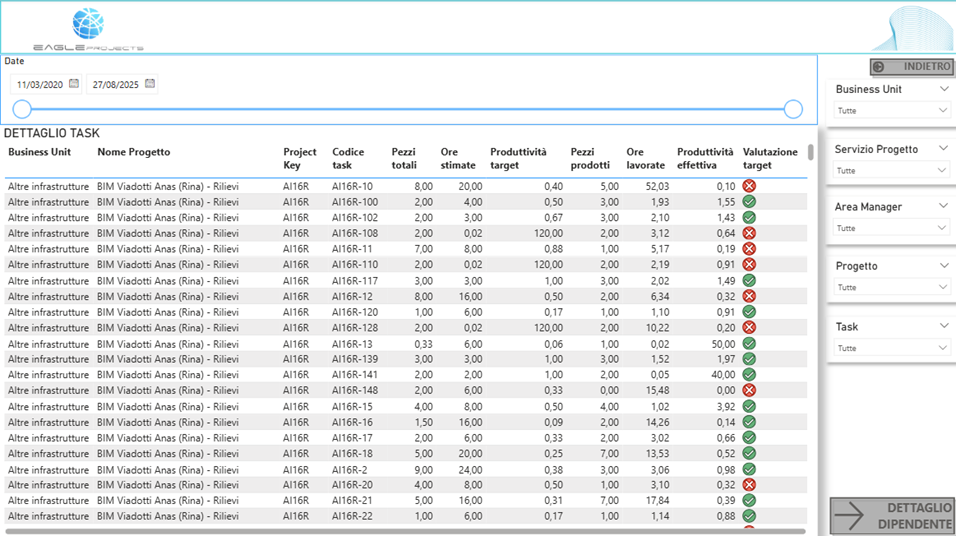The height and width of the screenshot is (536, 956).
Task: Click the arrow icon beside Dettaglio Dipendente
Action: (x=850, y=516)
